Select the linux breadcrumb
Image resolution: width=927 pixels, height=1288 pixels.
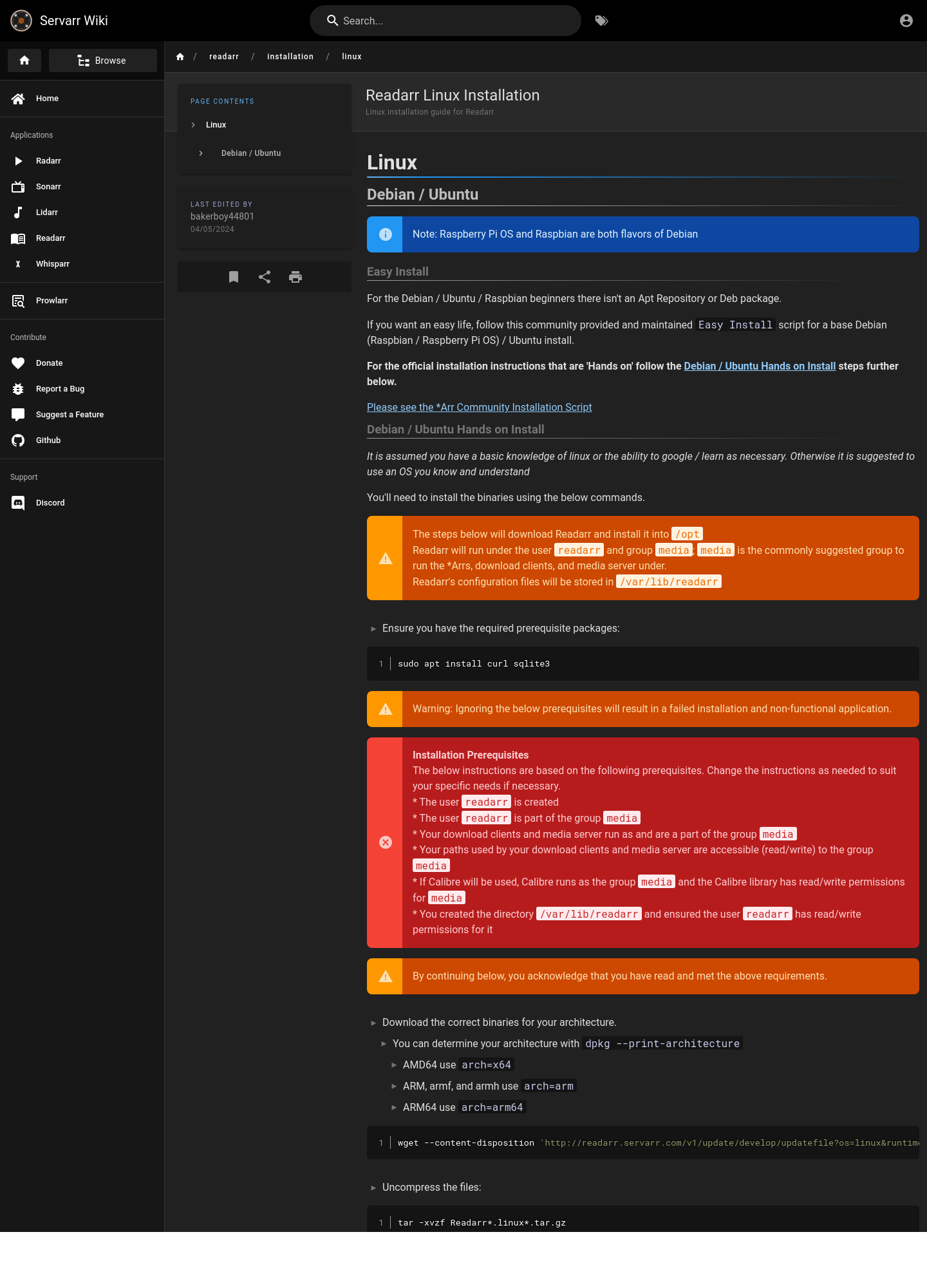[351, 57]
